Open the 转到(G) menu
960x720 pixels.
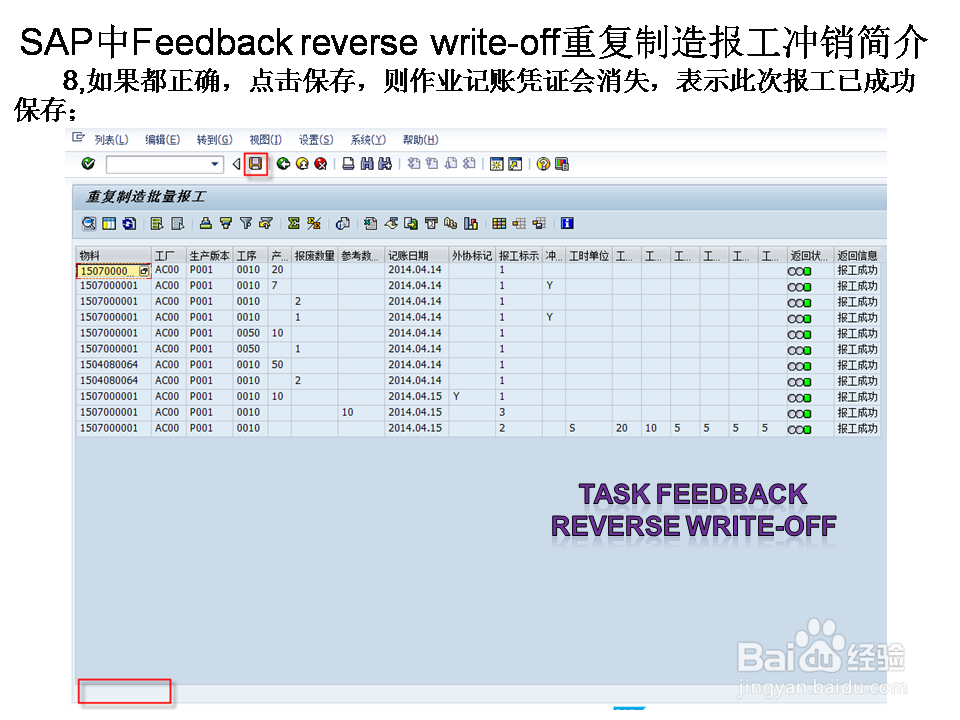[214, 140]
